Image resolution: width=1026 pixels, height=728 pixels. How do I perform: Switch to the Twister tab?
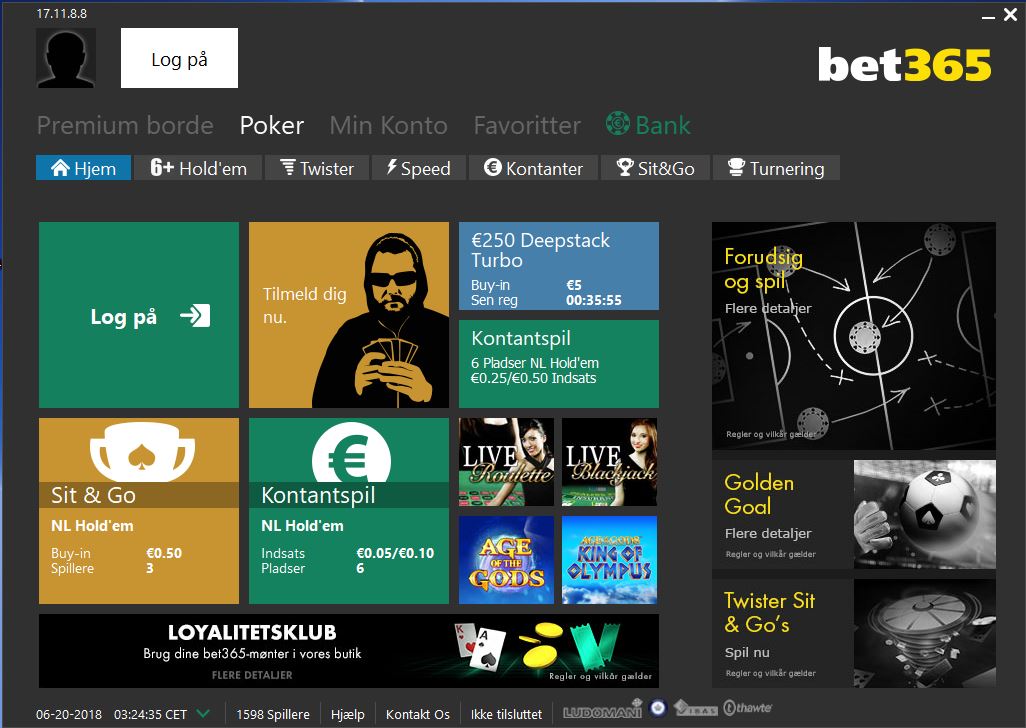(317, 167)
